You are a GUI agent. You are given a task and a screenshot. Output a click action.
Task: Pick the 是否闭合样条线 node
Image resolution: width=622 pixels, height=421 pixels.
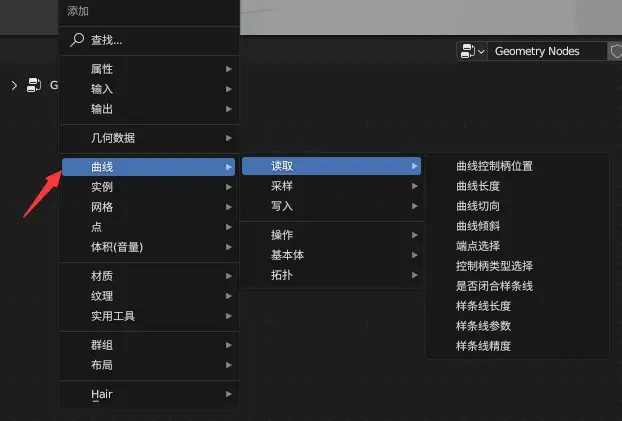(494, 286)
